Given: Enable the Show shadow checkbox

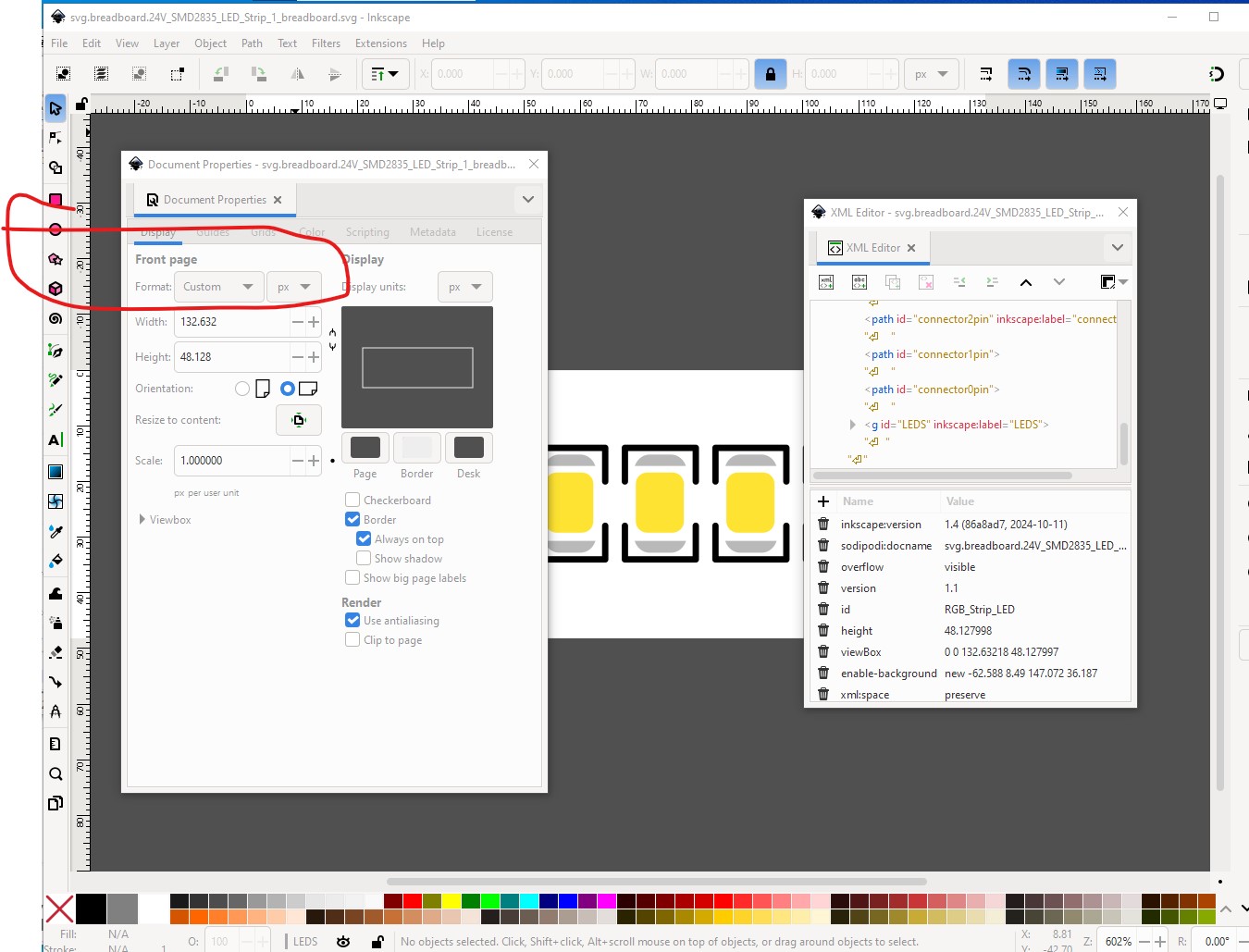Looking at the screenshot, I should (364, 559).
